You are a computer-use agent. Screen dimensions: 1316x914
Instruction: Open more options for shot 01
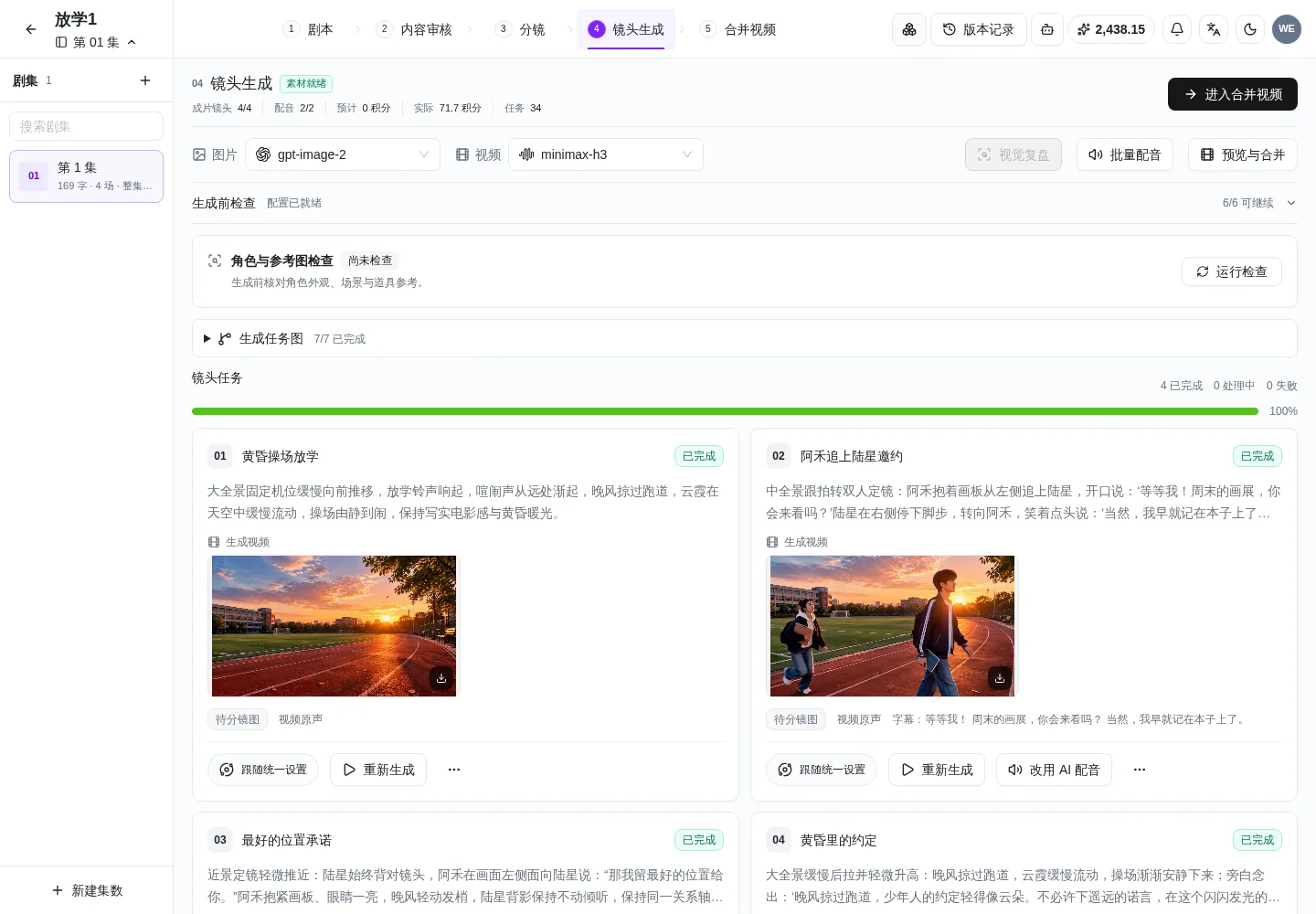[454, 770]
